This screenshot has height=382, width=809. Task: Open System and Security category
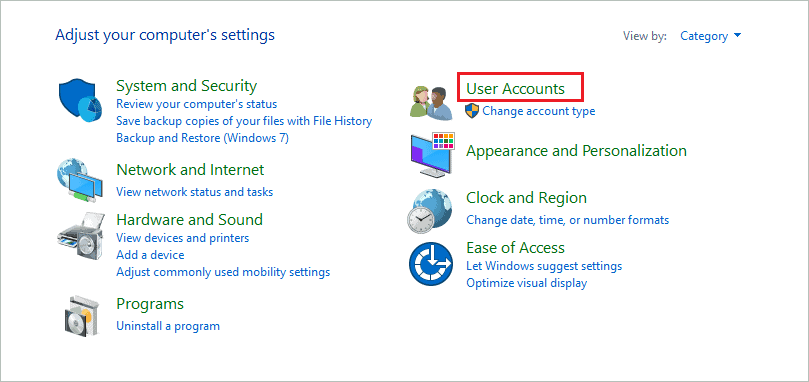click(186, 85)
